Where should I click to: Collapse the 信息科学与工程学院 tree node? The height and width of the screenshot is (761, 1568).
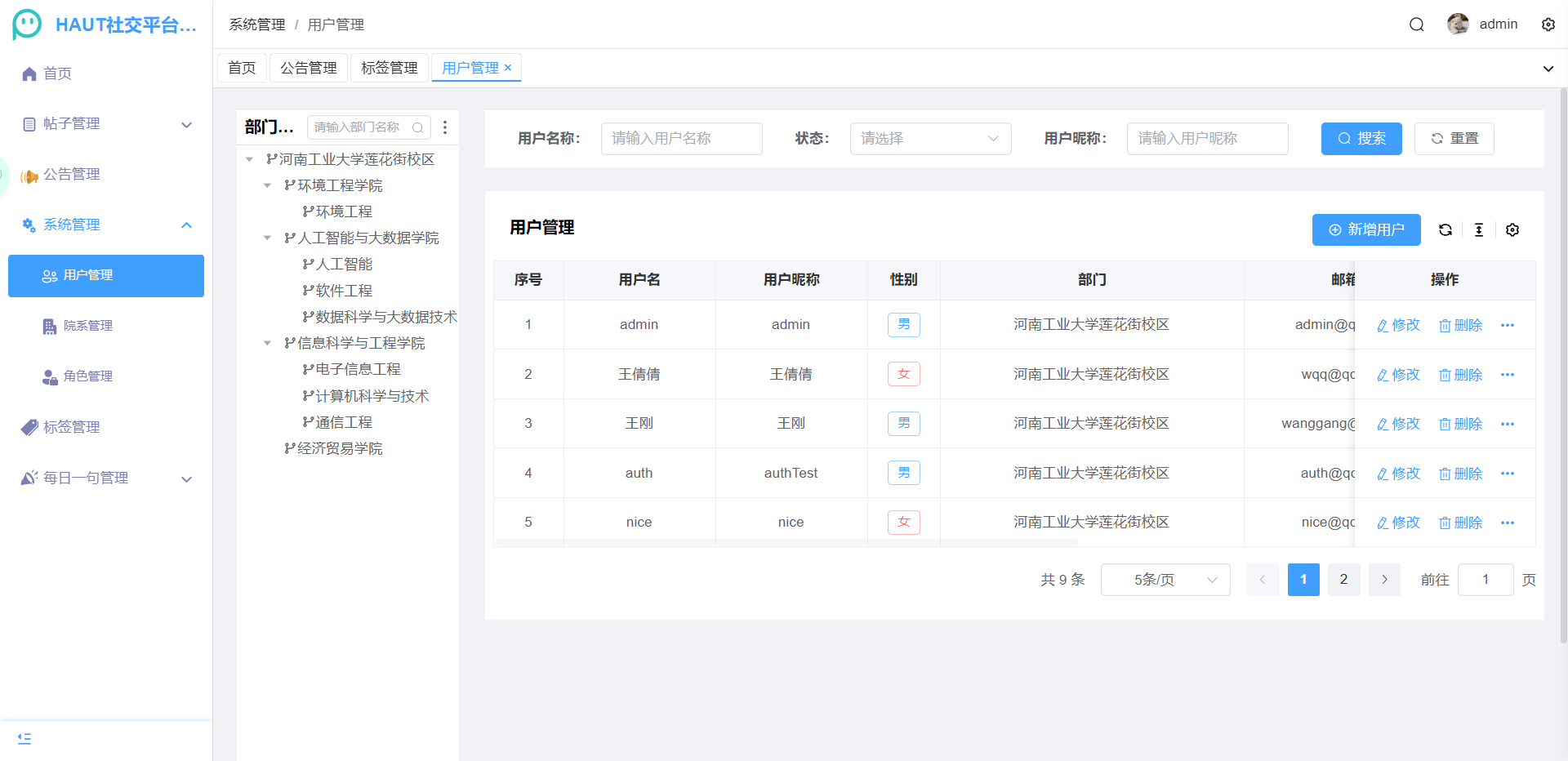point(267,343)
